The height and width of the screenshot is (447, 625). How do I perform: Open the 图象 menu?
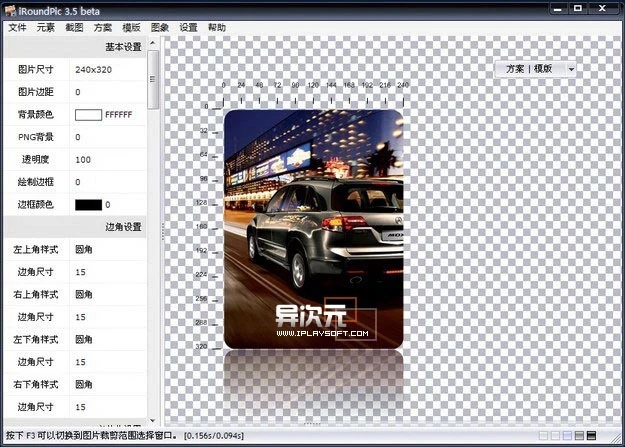pyautogui.click(x=160, y=27)
